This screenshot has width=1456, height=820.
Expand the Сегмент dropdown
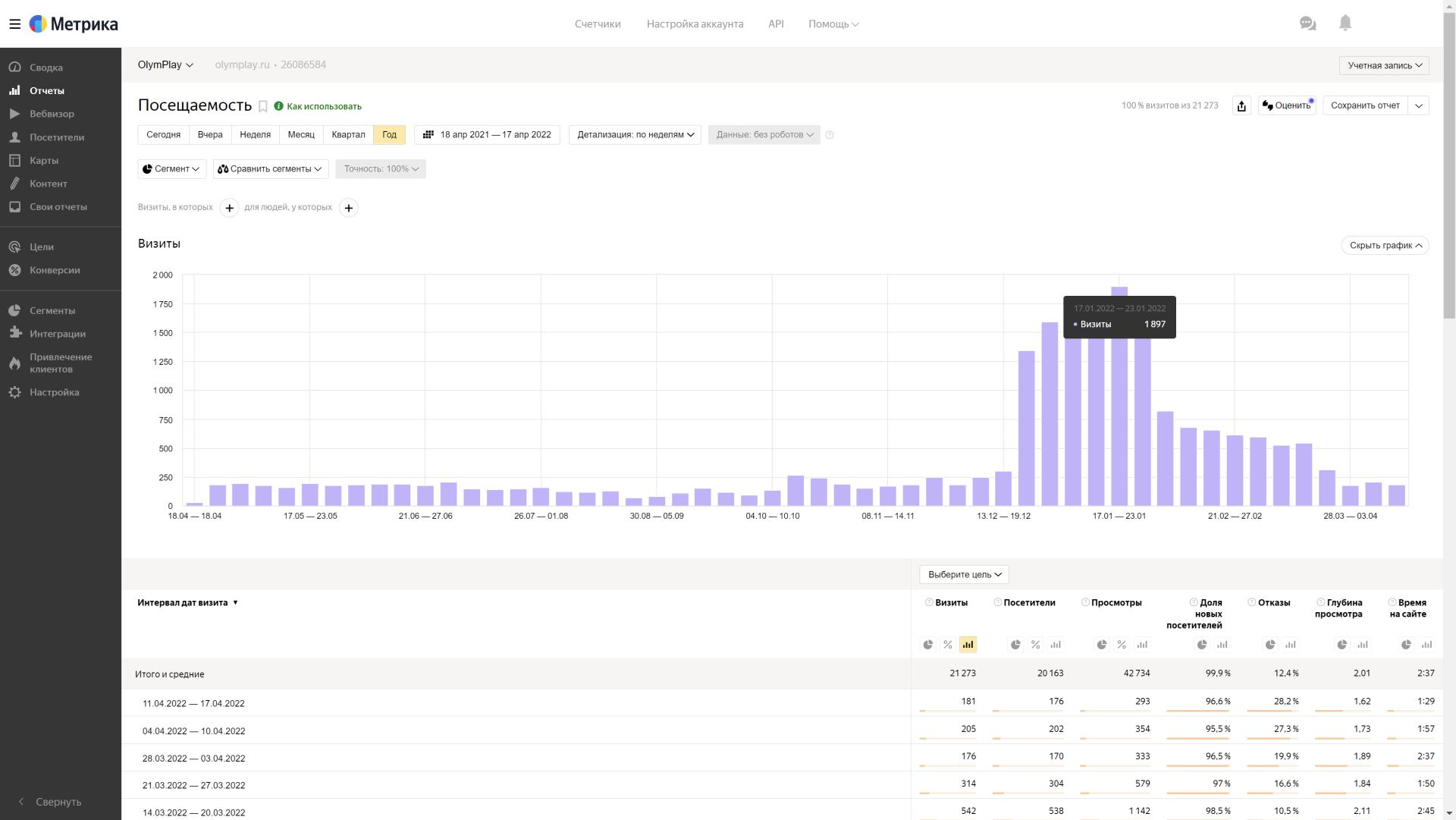172,169
